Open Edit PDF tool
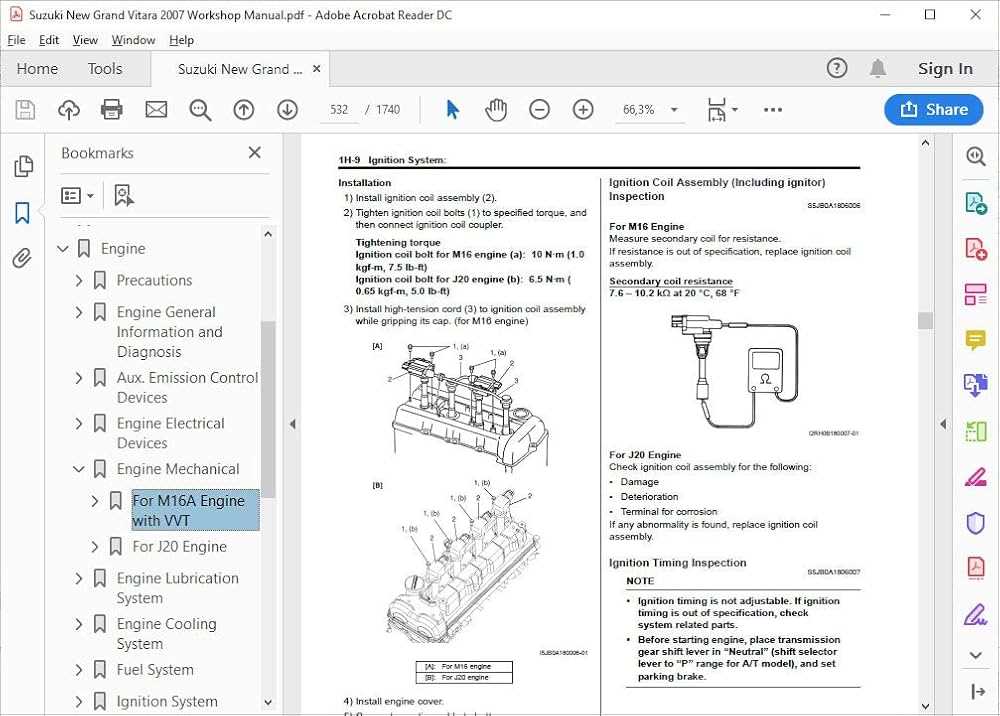The image size is (1000, 716). pos(976,295)
